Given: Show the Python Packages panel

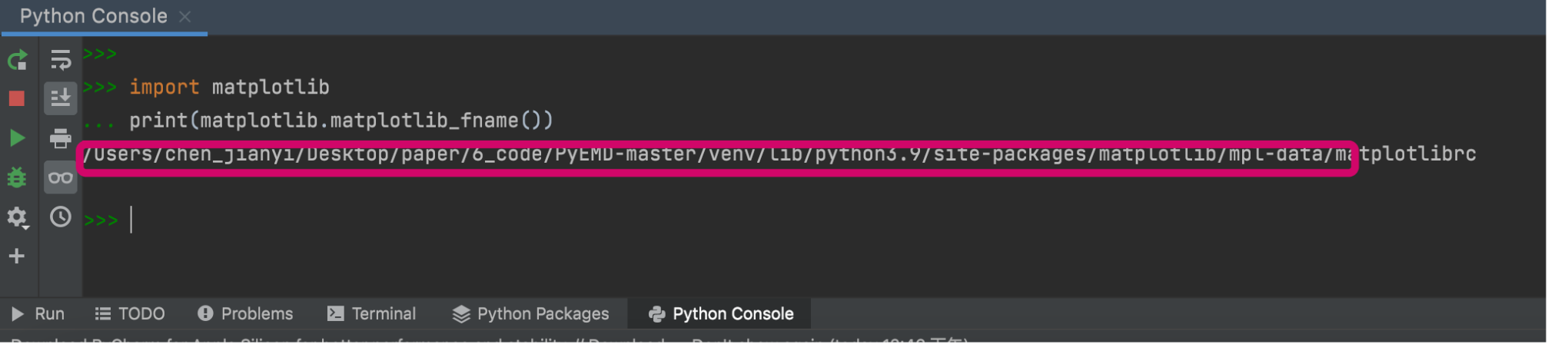Looking at the screenshot, I should click(x=531, y=313).
